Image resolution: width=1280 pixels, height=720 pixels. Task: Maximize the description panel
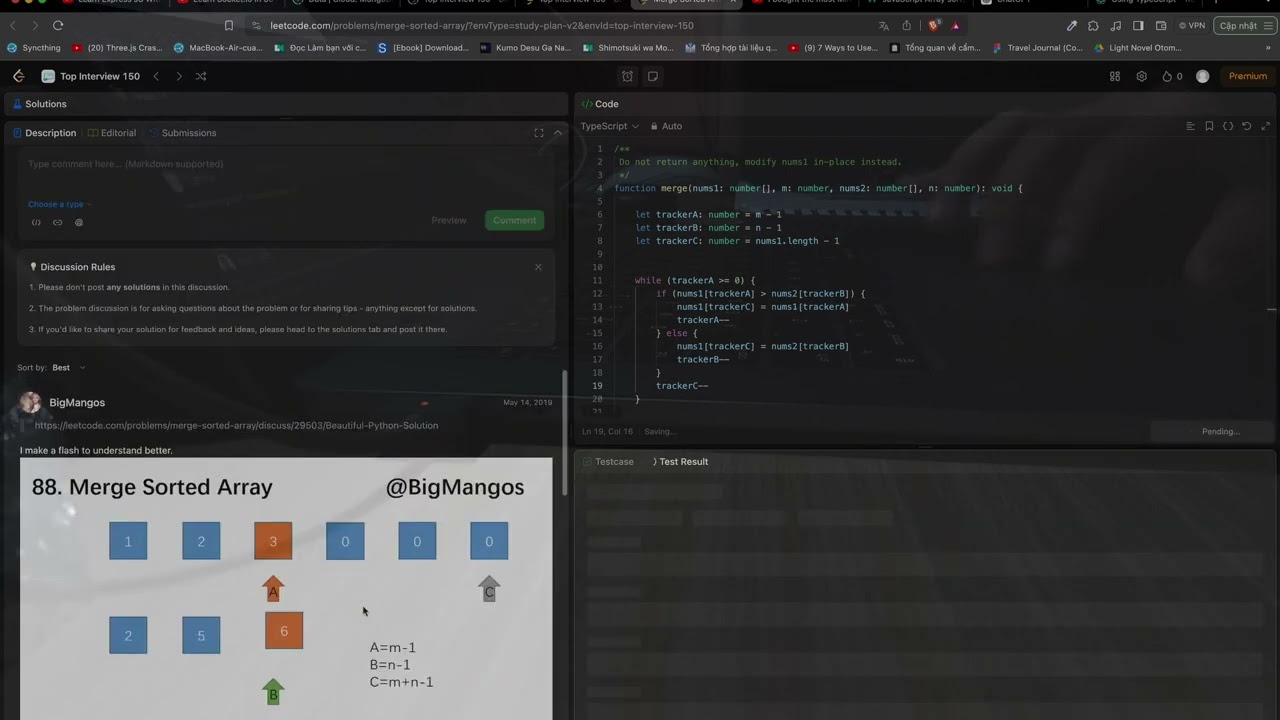point(539,133)
